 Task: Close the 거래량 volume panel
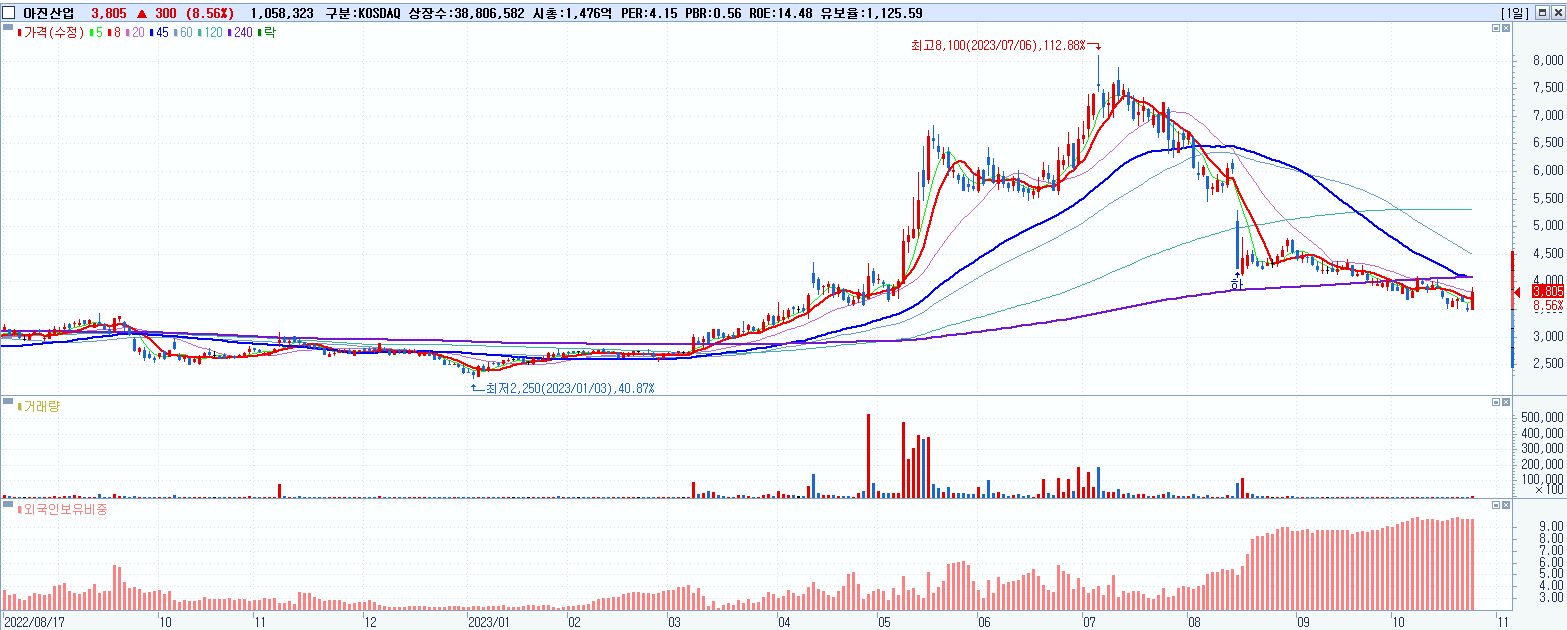(x=1505, y=401)
